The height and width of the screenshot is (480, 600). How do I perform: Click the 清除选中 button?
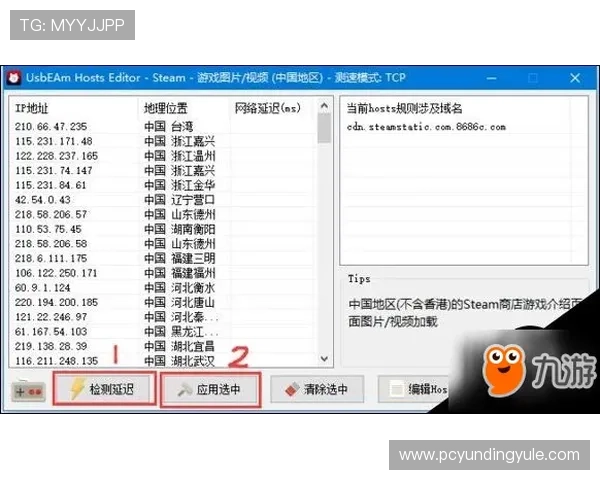coord(317,389)
